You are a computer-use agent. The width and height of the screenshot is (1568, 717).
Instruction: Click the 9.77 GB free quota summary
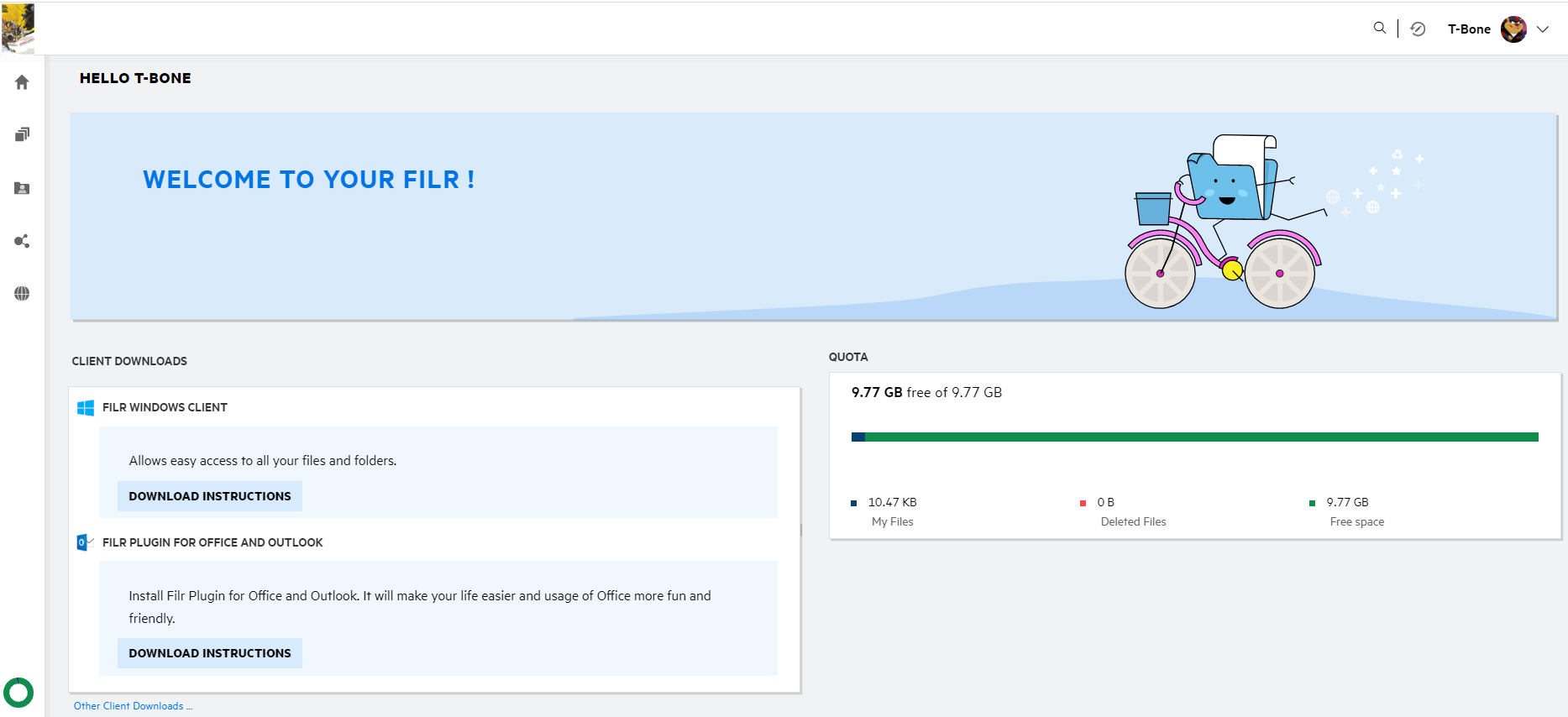926,392
